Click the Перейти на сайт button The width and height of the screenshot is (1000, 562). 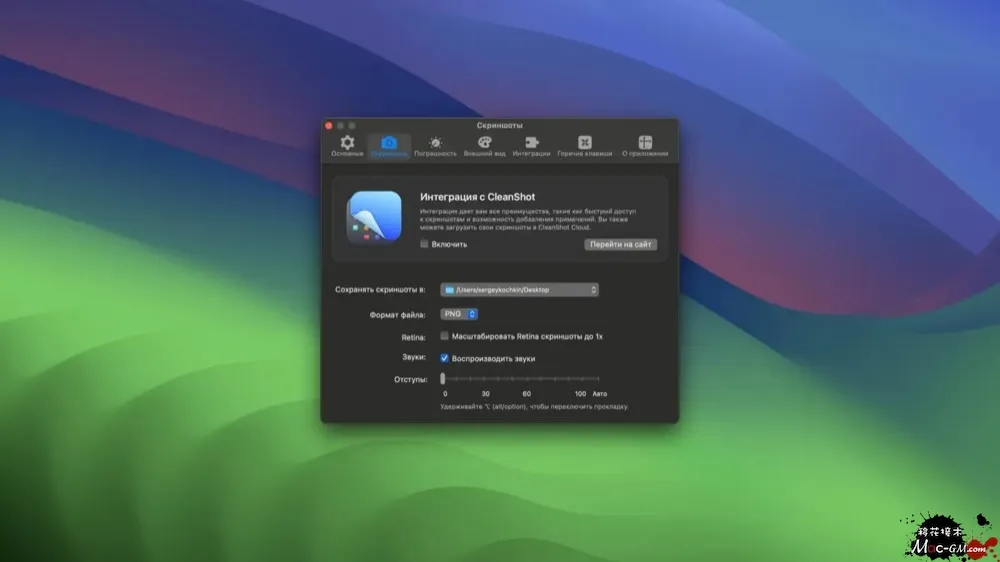click(x=621, y=244)
